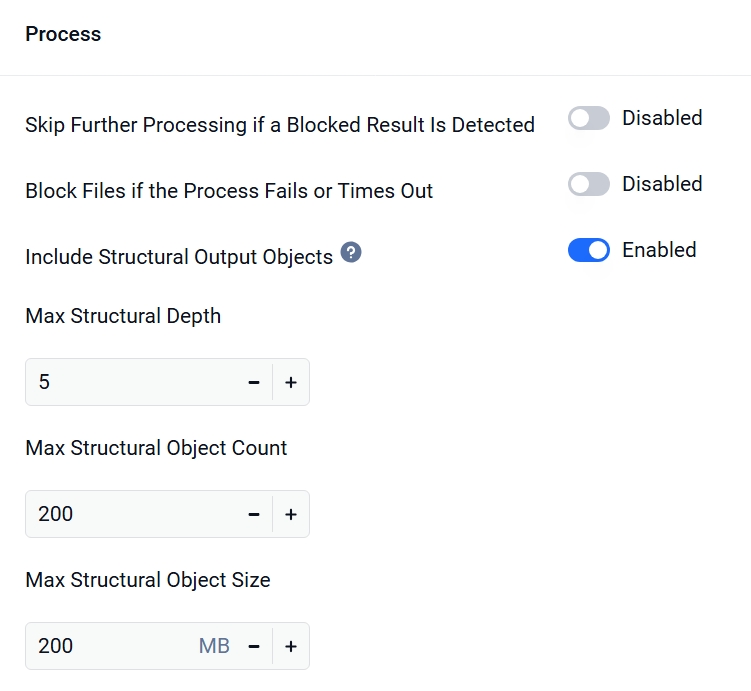Turn on Block Files if Process Fails switch
Image resolution: width=751 pixels, height=691 pixels.
pyautogui.click(x=589, y=184)
